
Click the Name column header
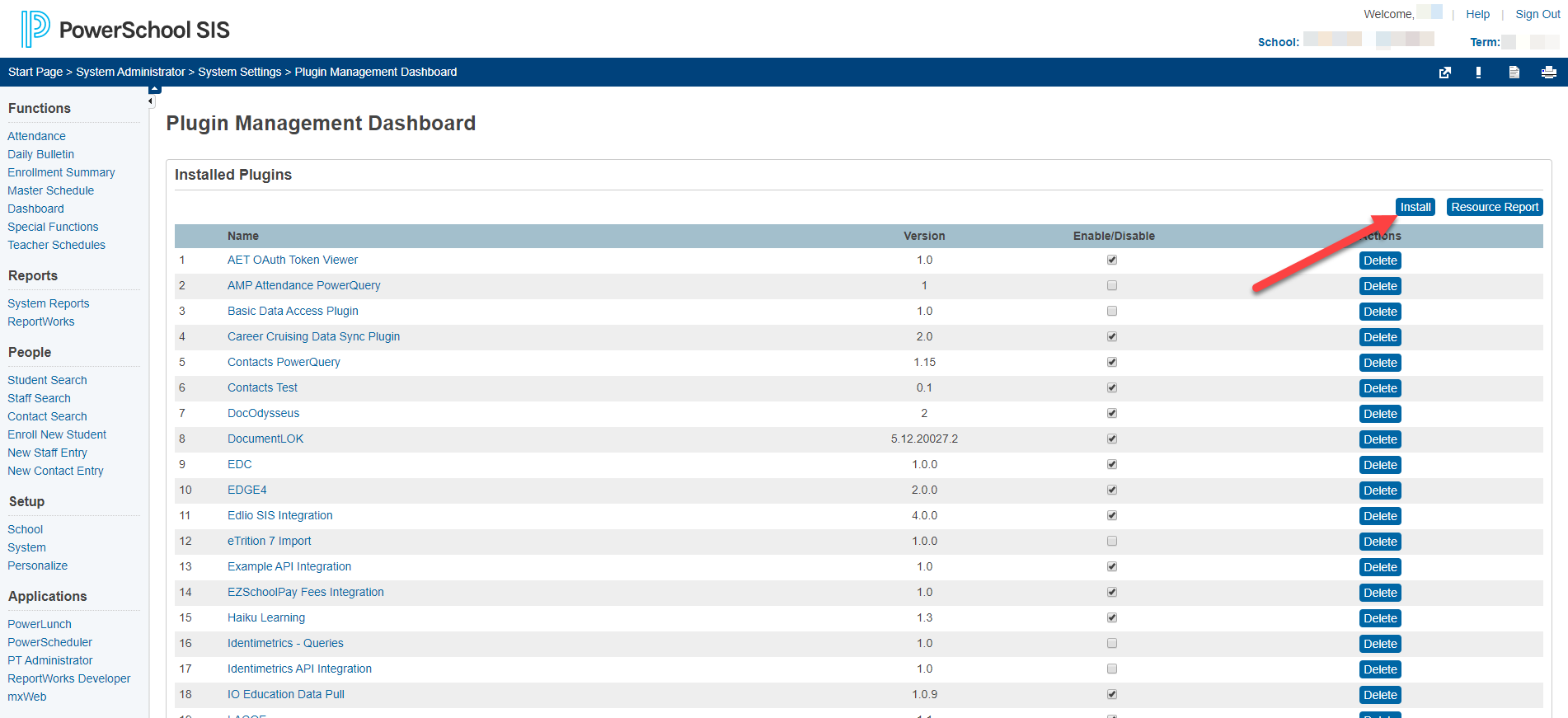[x=242, y=236]
